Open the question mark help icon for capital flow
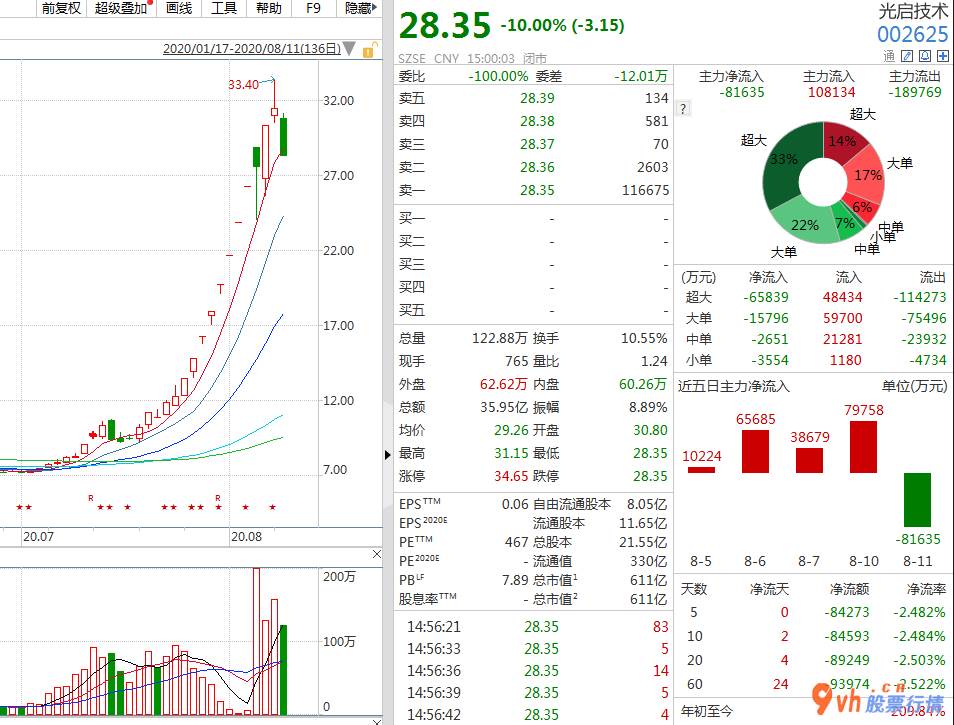Image resolution: width=954 pixels, height=725 pixels. (683, 109)
